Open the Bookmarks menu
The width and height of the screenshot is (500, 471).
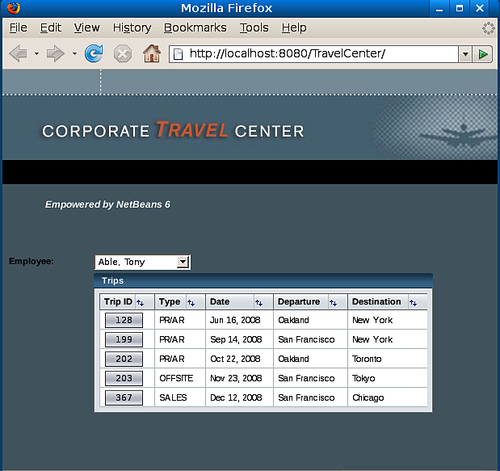(195, 28)
